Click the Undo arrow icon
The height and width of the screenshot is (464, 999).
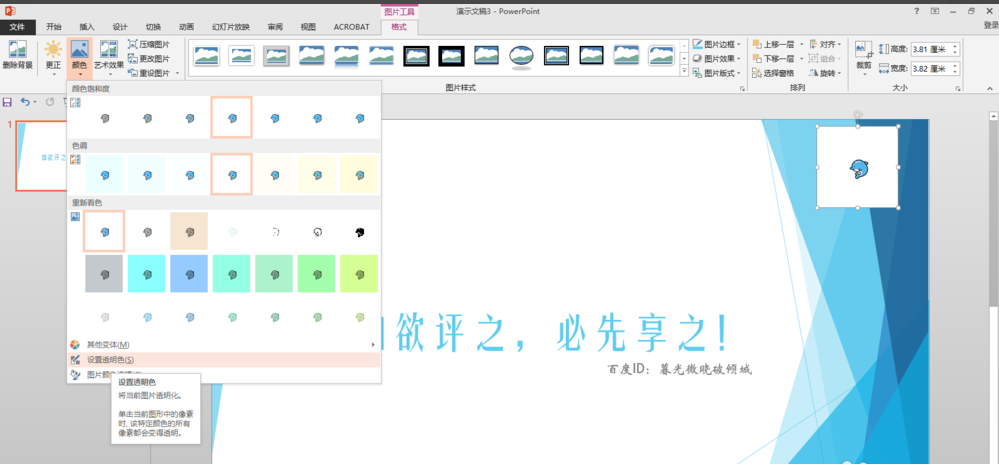coord(25,102)
